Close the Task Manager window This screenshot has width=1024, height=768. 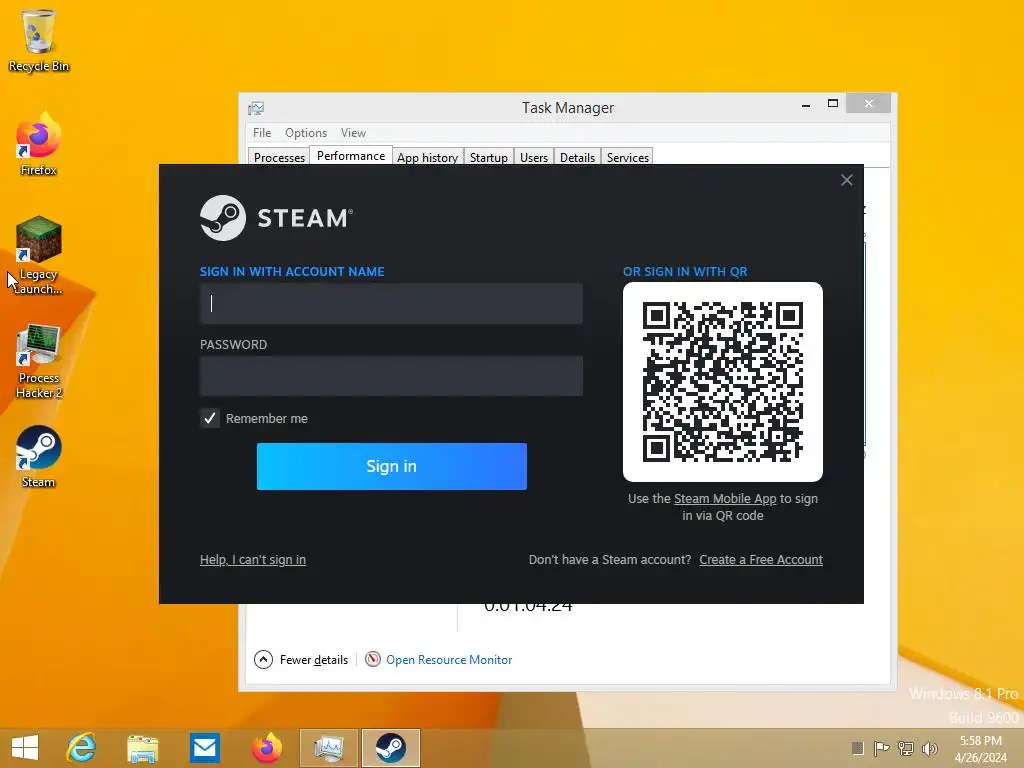point(869,103)
